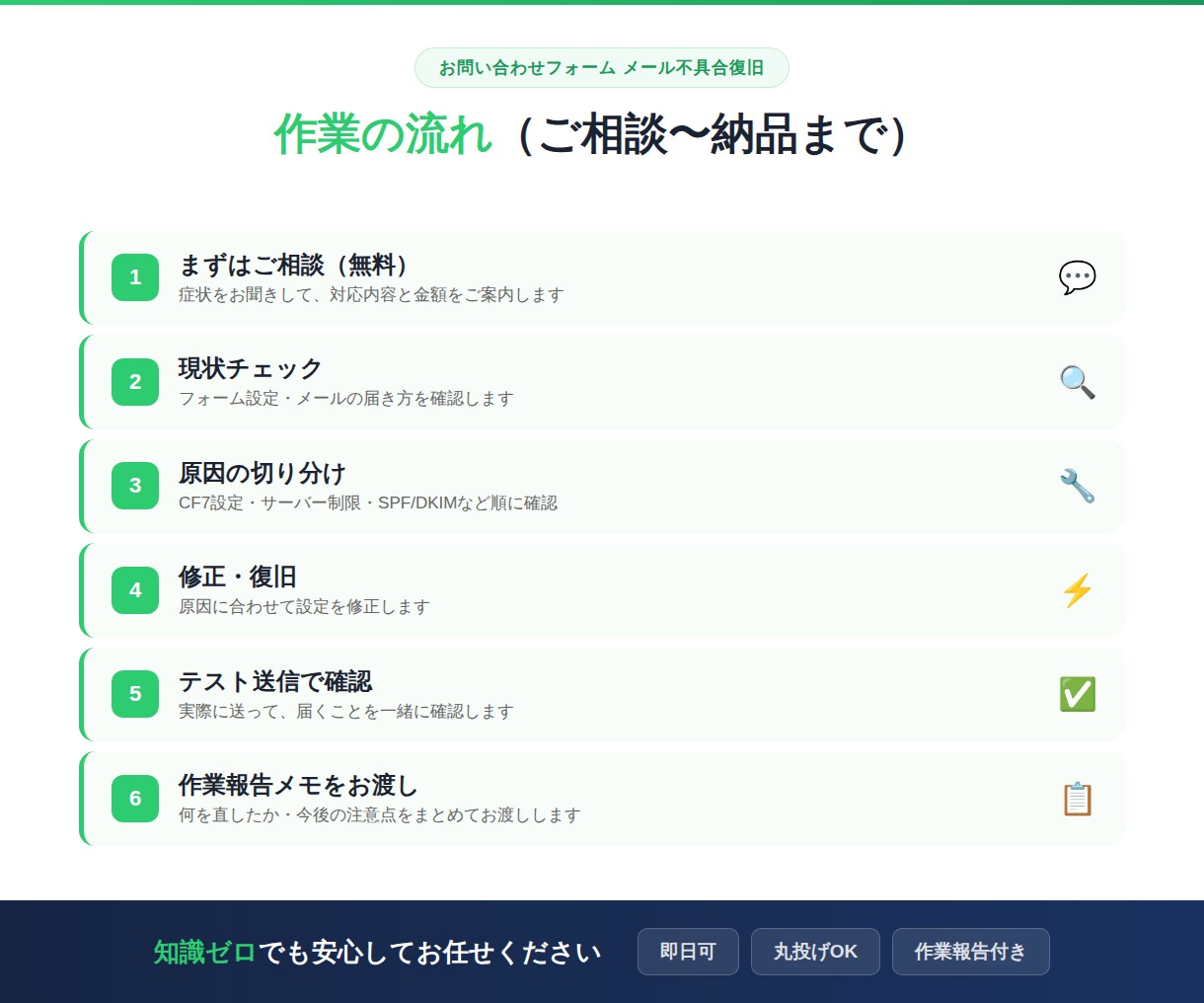
Task: Click the text 何を直したか・今後の注意点をまとめてお渡しします
Action: click(x=380, y=815)
